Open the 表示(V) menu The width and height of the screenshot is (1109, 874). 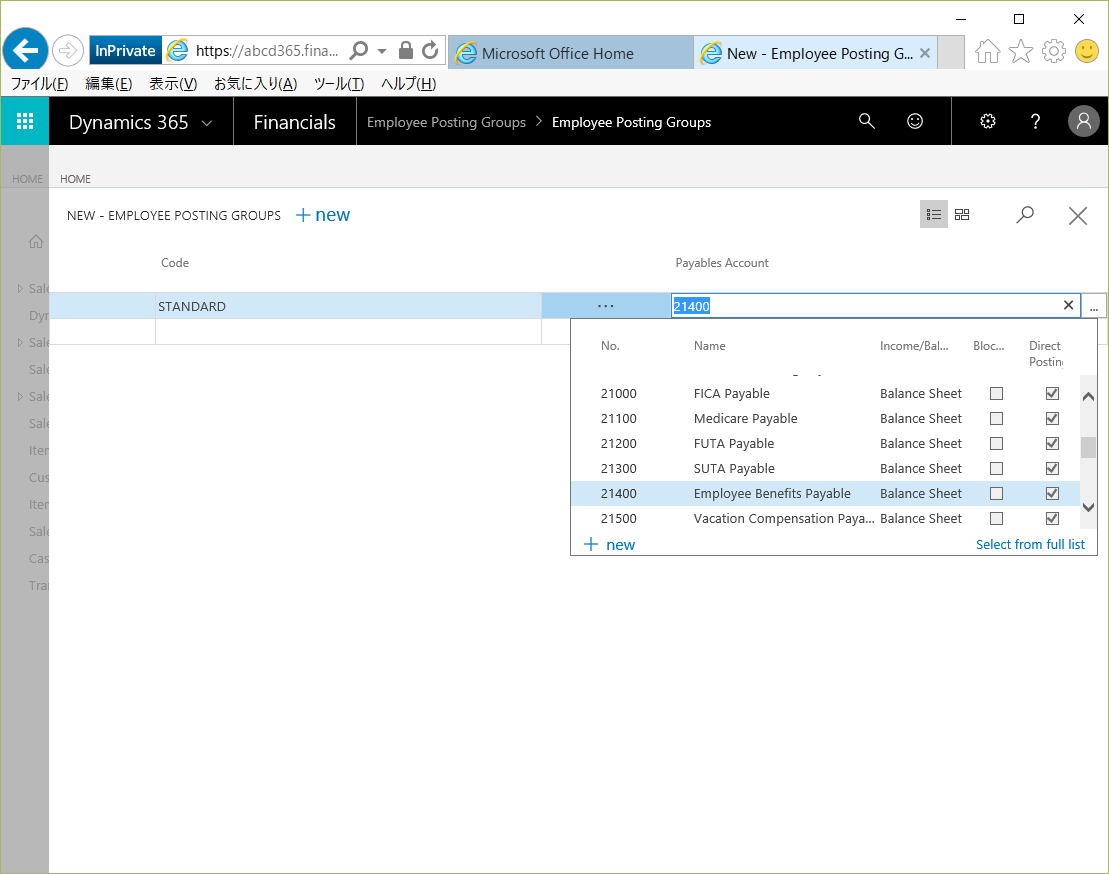[173, 84]
